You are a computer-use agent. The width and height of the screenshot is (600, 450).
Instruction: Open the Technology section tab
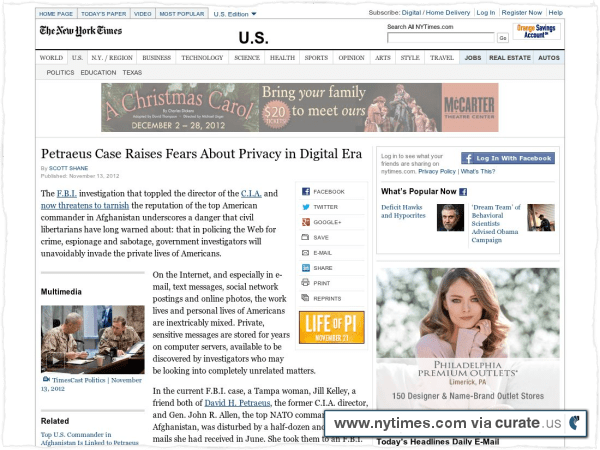(202, 58)
